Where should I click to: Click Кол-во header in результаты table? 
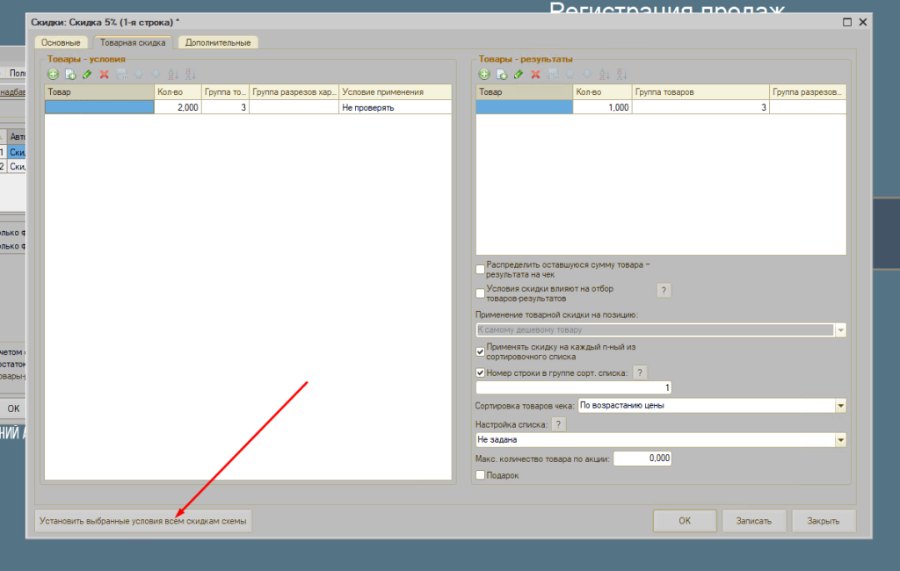pos(602,92)
